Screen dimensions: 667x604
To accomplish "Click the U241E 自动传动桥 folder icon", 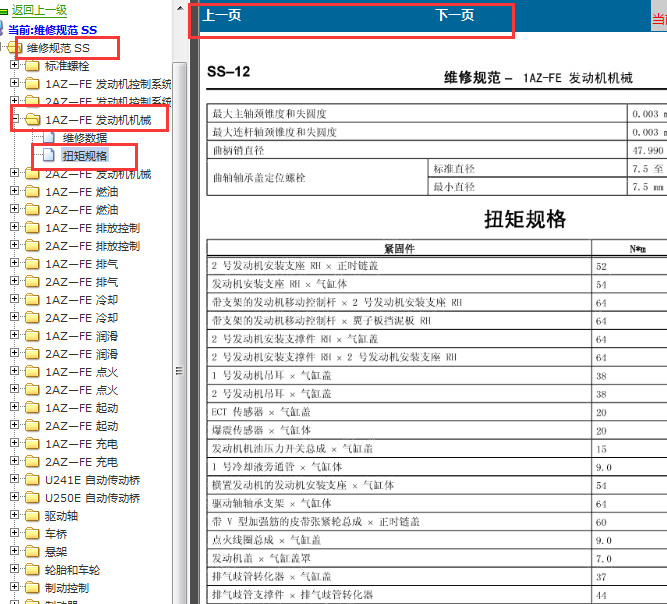I will [x=32, y=480].
